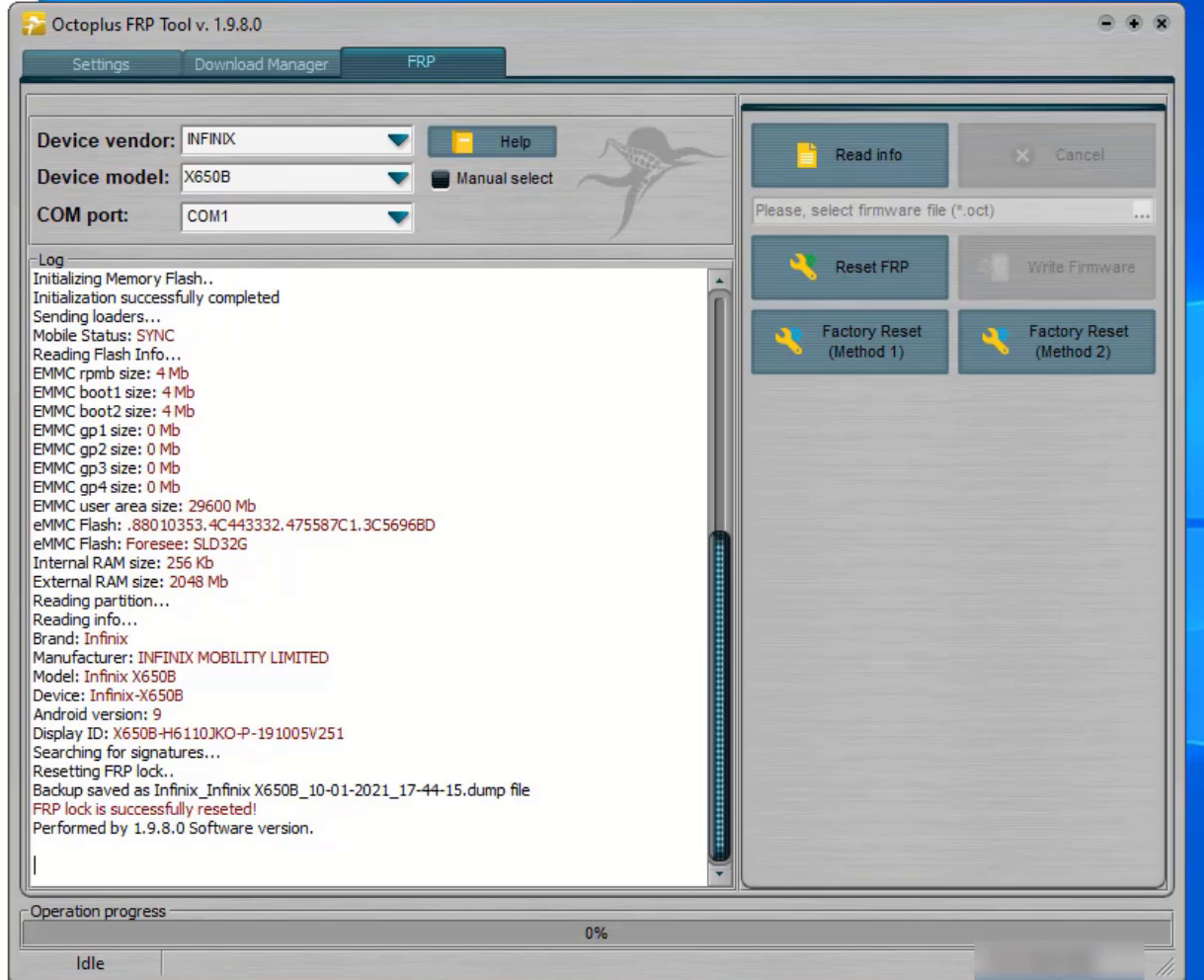Click the Help button
The image size is (1204, 980).
(x=492, y=142)
